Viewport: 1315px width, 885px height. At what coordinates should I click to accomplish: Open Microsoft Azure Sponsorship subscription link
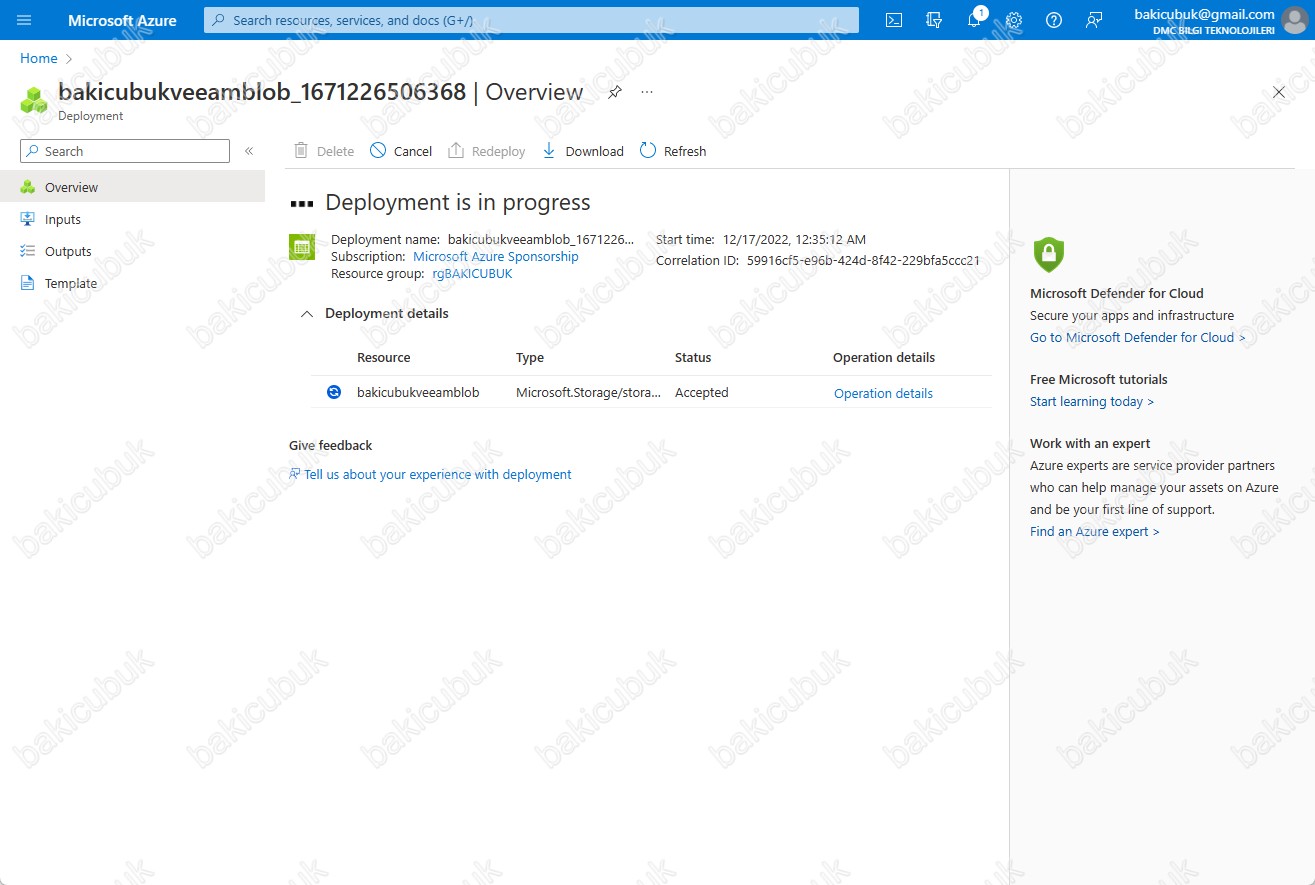[x=496, y=256]
